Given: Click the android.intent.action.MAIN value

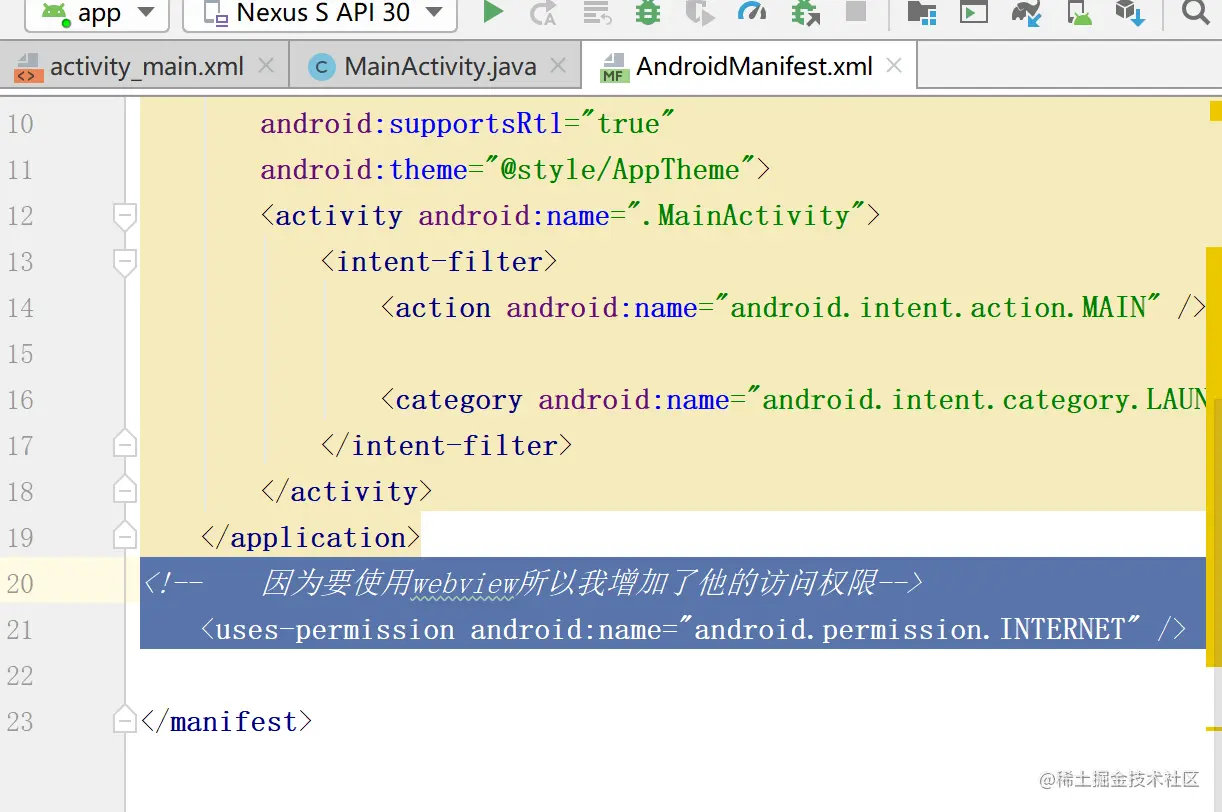Looking at the screenshot, I should (x=937, y=307).
